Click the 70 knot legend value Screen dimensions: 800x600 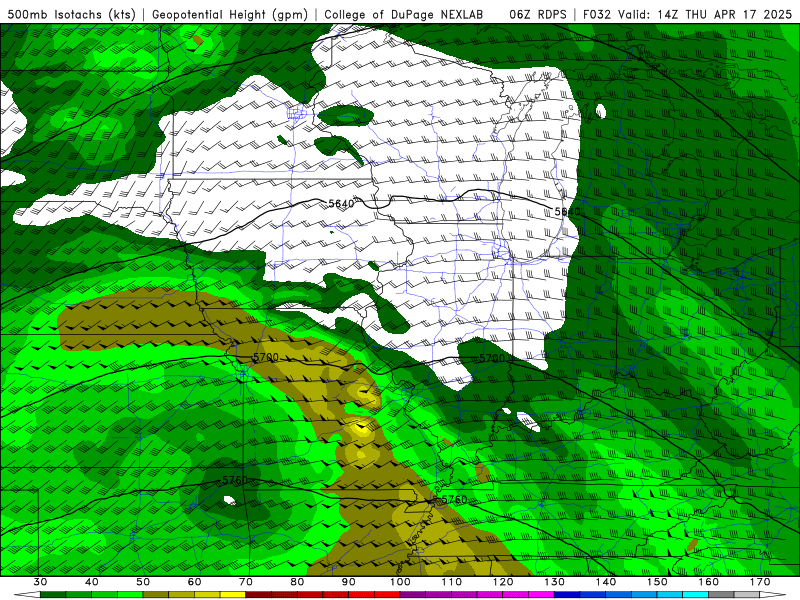[x=246, y=582]
